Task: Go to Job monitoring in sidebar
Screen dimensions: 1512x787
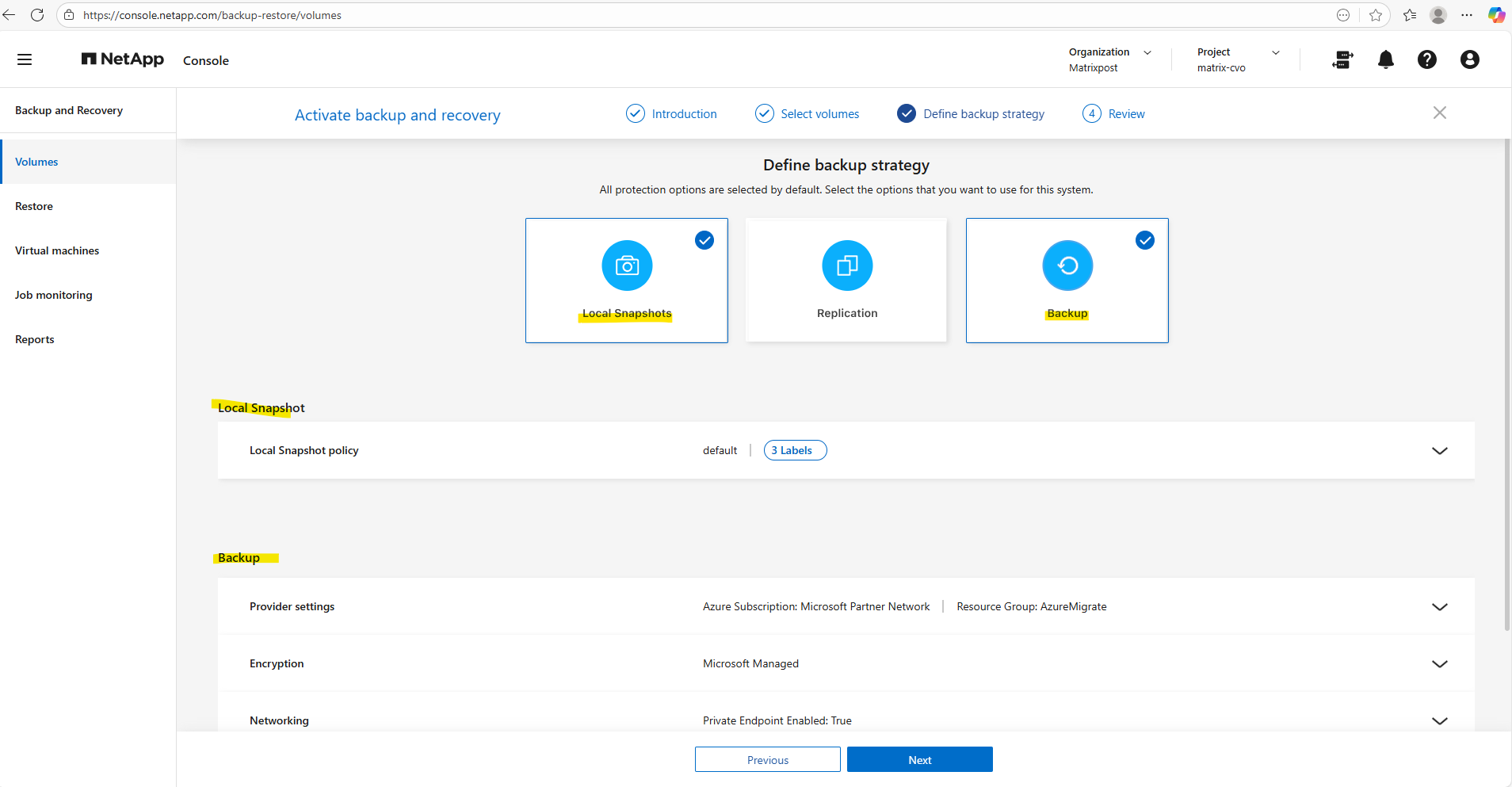Action: point(54,295)
